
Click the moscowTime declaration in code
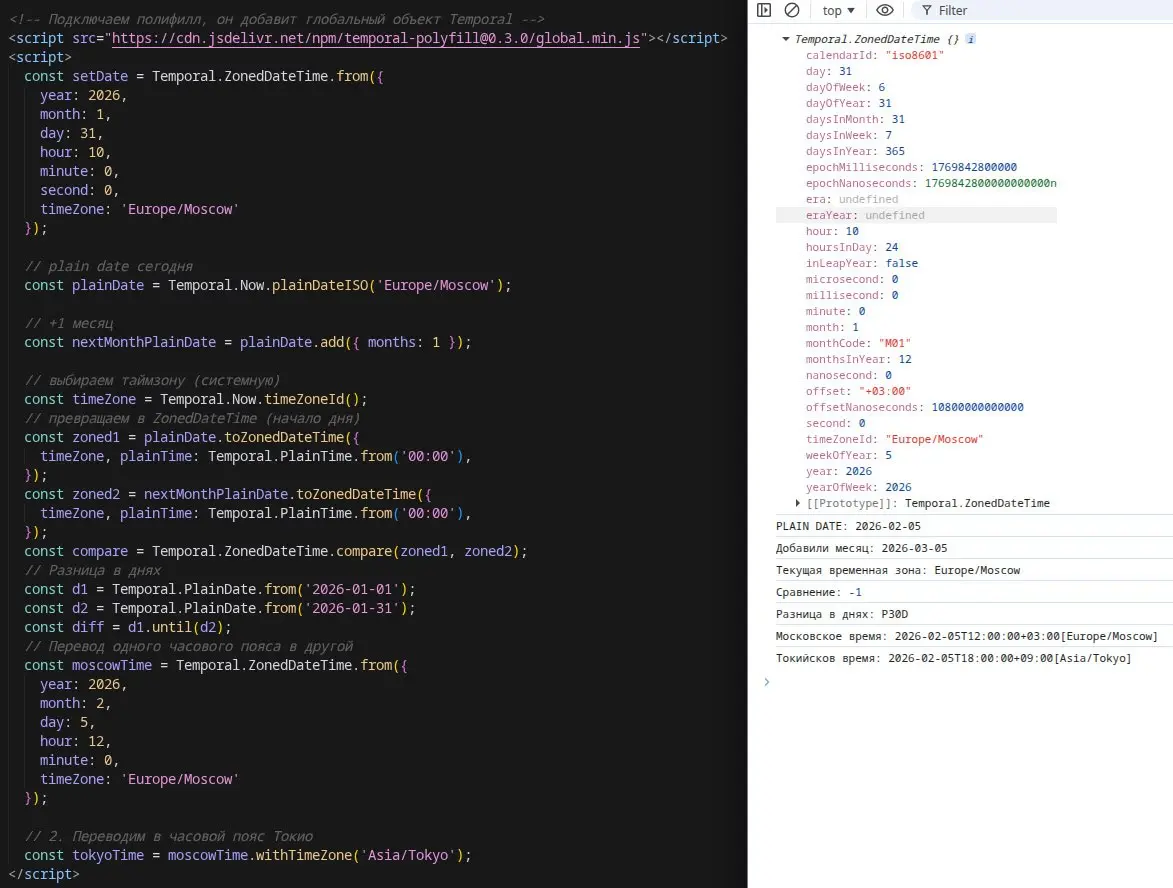[x=111, y=666]
